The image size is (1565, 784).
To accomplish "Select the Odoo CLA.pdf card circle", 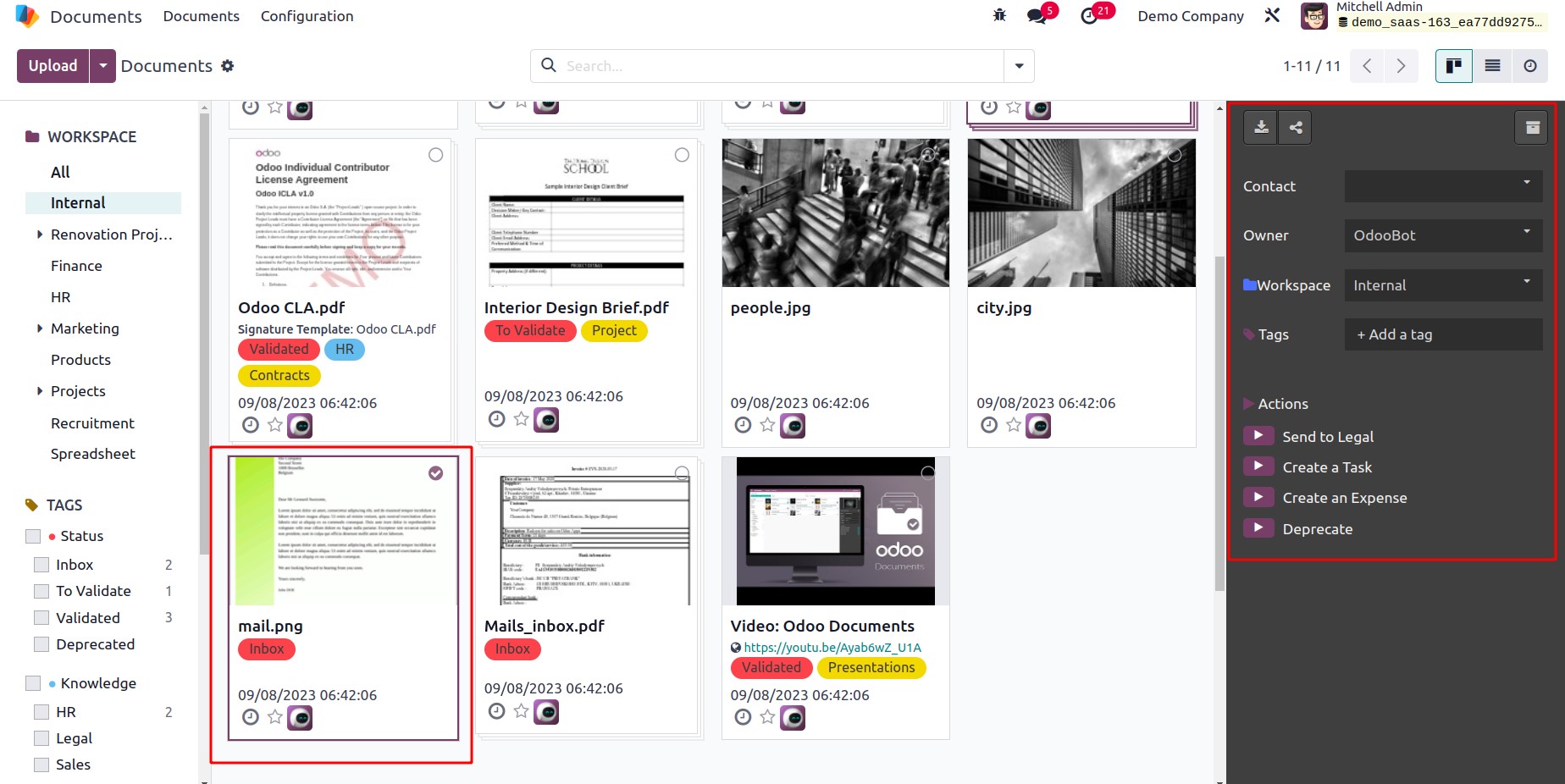I will (435, 155).
